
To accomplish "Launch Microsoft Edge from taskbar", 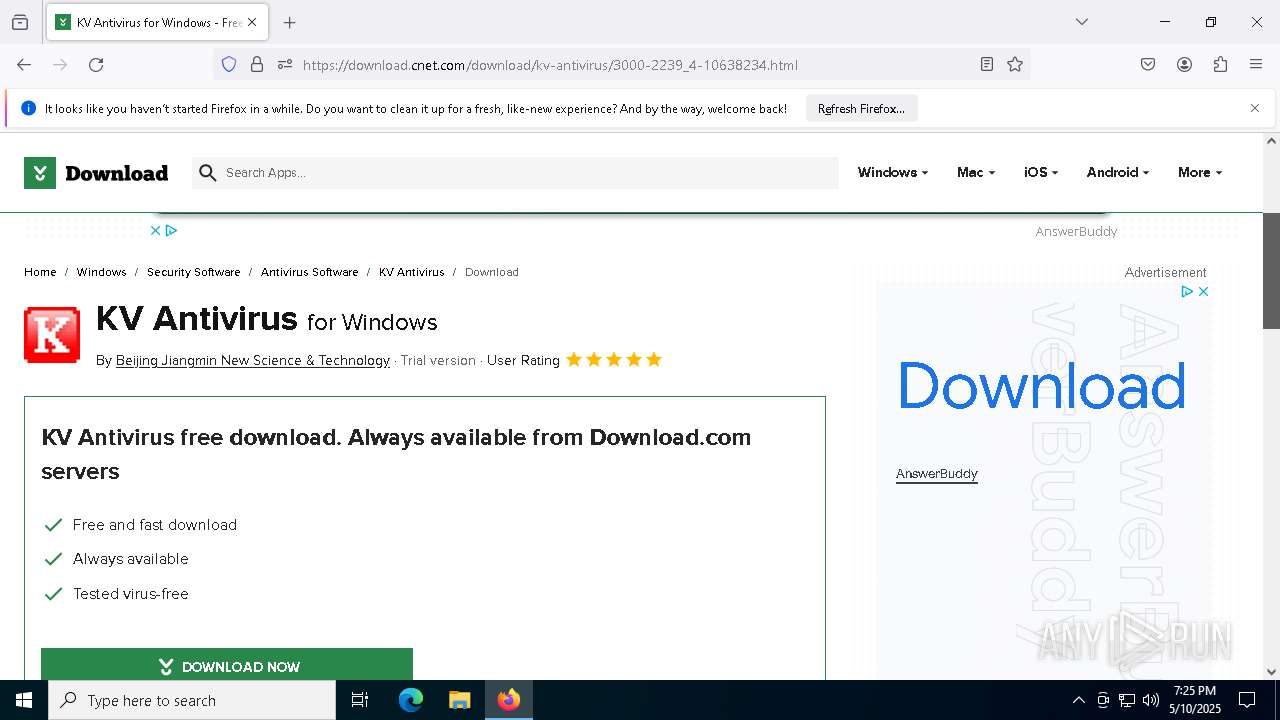I will tap(411, 700).
